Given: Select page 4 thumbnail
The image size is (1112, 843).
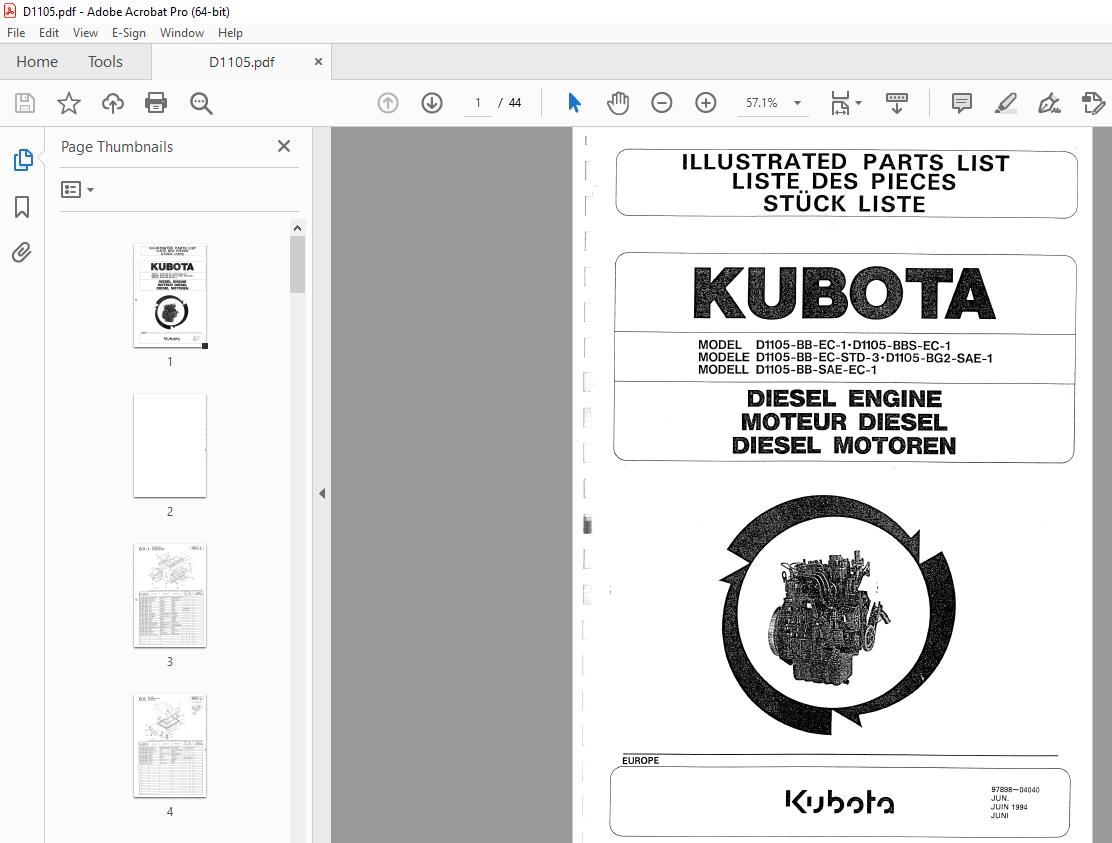Looking at the screenshot, I should point(170,746).
